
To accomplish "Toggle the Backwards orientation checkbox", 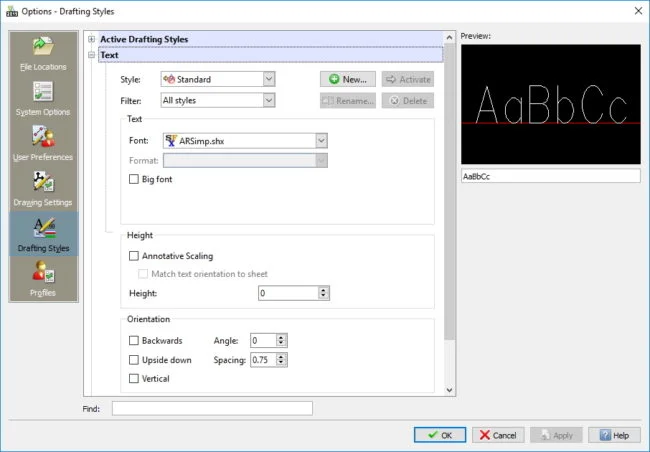I will (x=135, y=341).
